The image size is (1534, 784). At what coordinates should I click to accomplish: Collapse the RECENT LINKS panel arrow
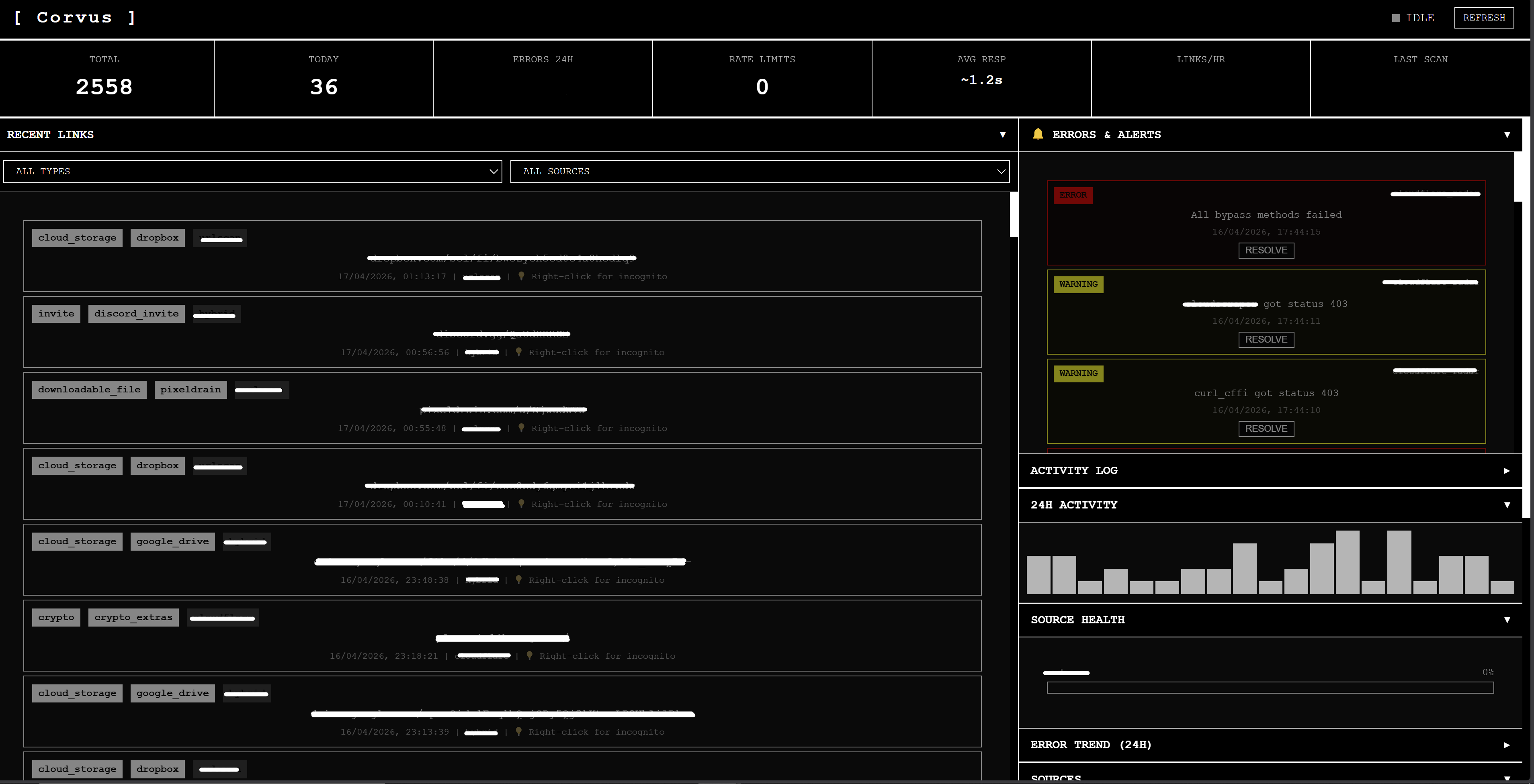coord(1003,135)
